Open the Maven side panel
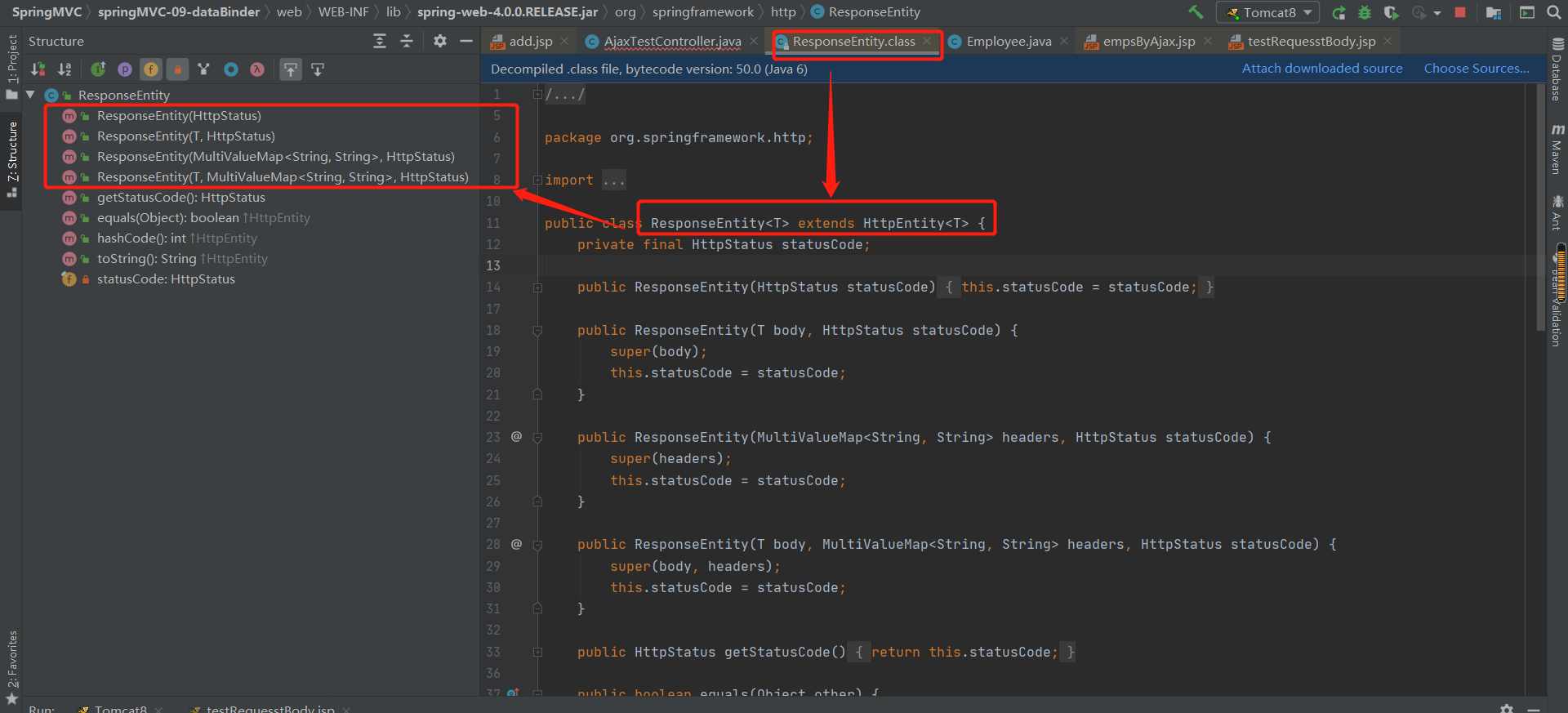Image resolution: width=1568 pixels, height=713 pixels. [x=1557, y=149]
